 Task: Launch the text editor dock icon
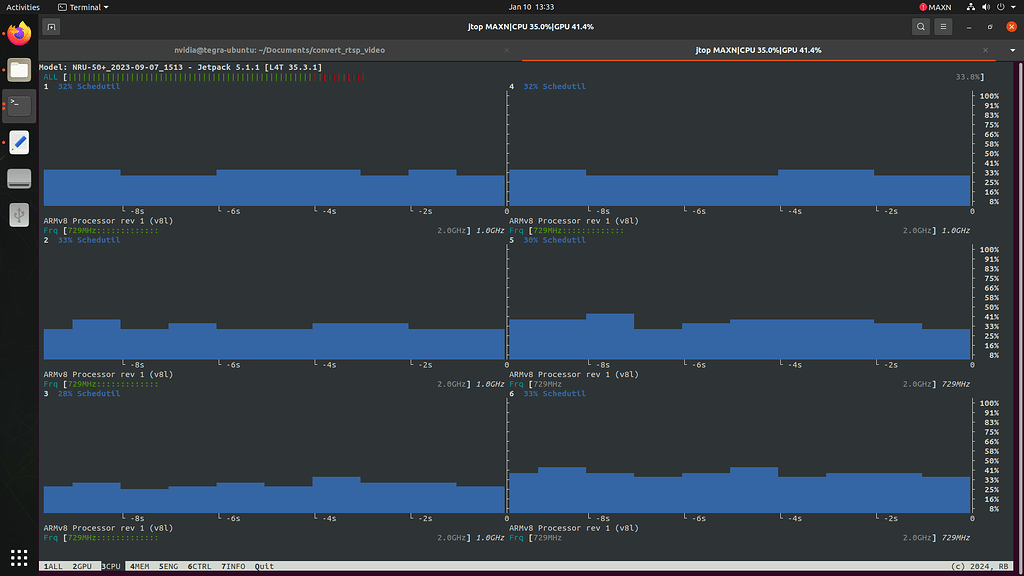(x=19, y=142)
